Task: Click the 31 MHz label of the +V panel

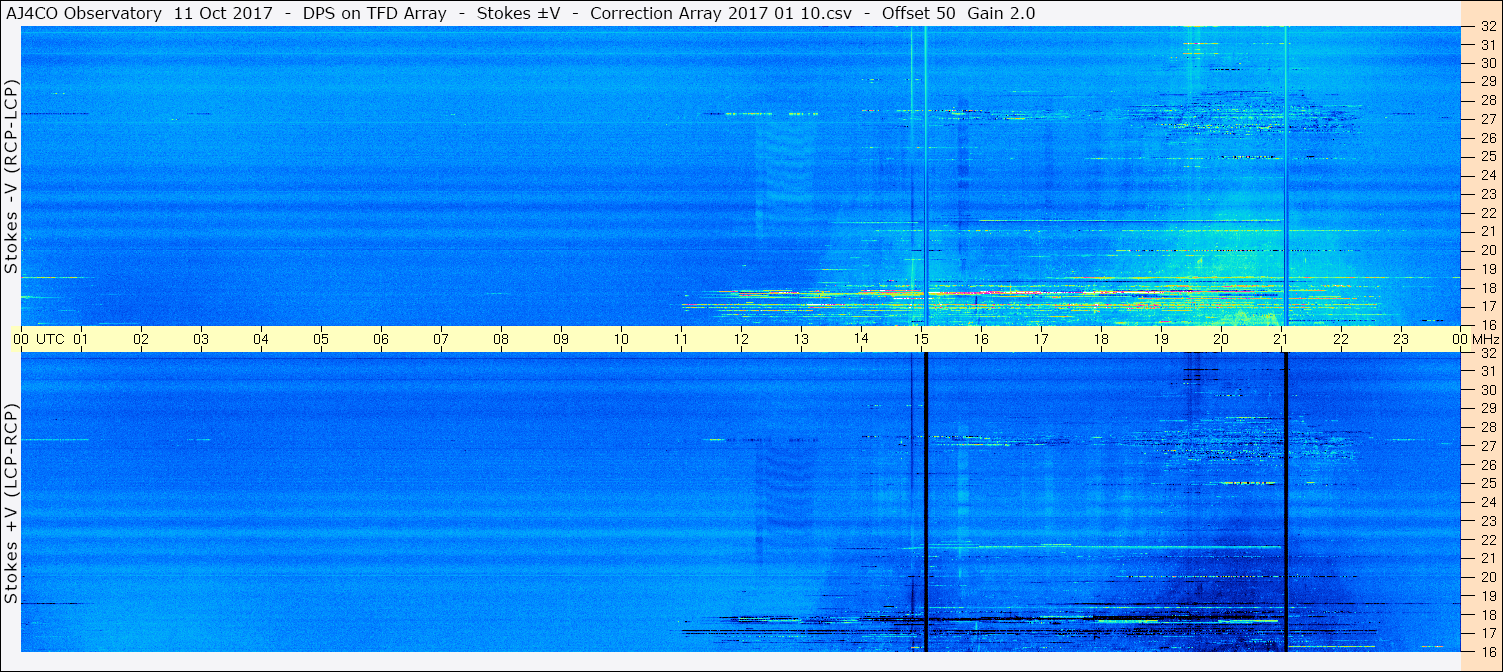Action: pyautogui.click(x=1488, y=371)
